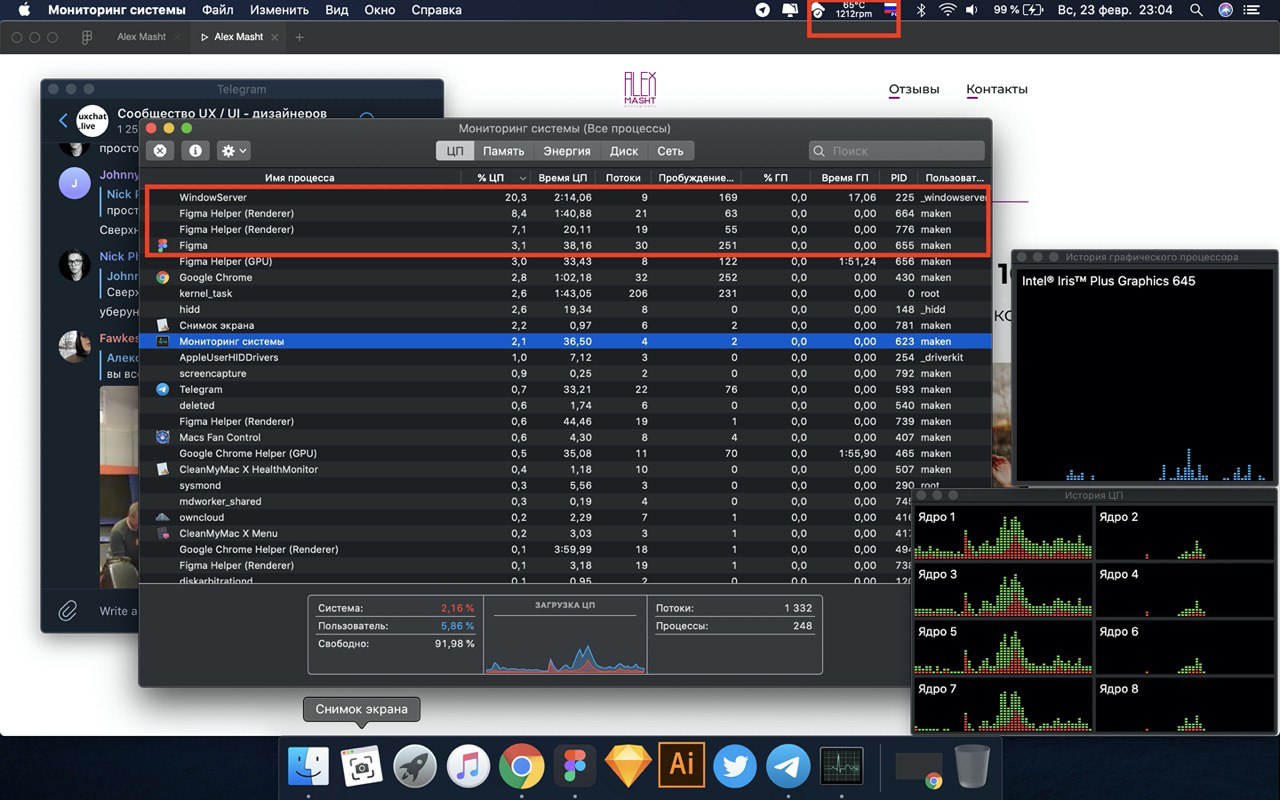
Task: Open the Вид menu
Action: pyautogui.click(x=337, y=10)
